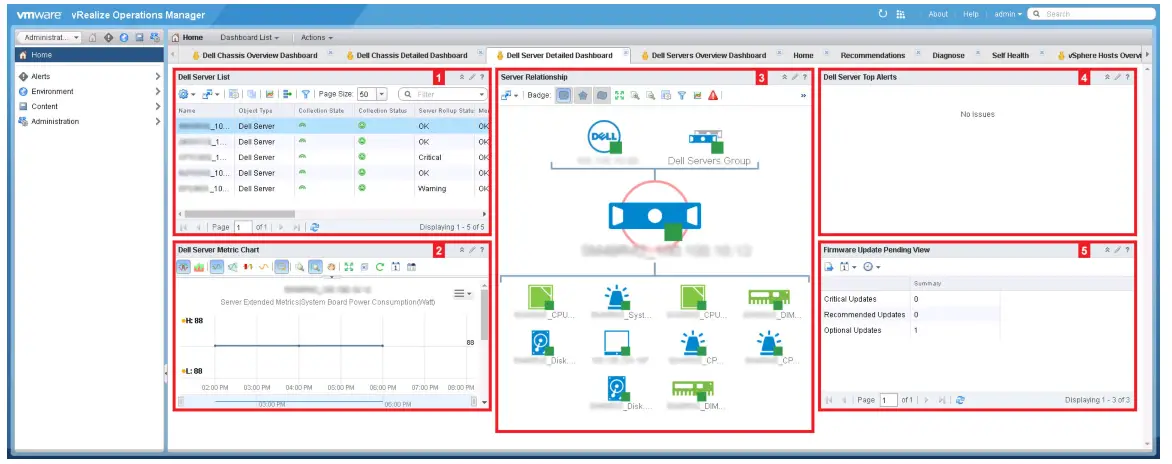The height and width of the screenshot is (464, 1172).
Task: Close the Dell Server Detailed Dashboard tab
Action: pyautogui.click(x=624, y=53)
